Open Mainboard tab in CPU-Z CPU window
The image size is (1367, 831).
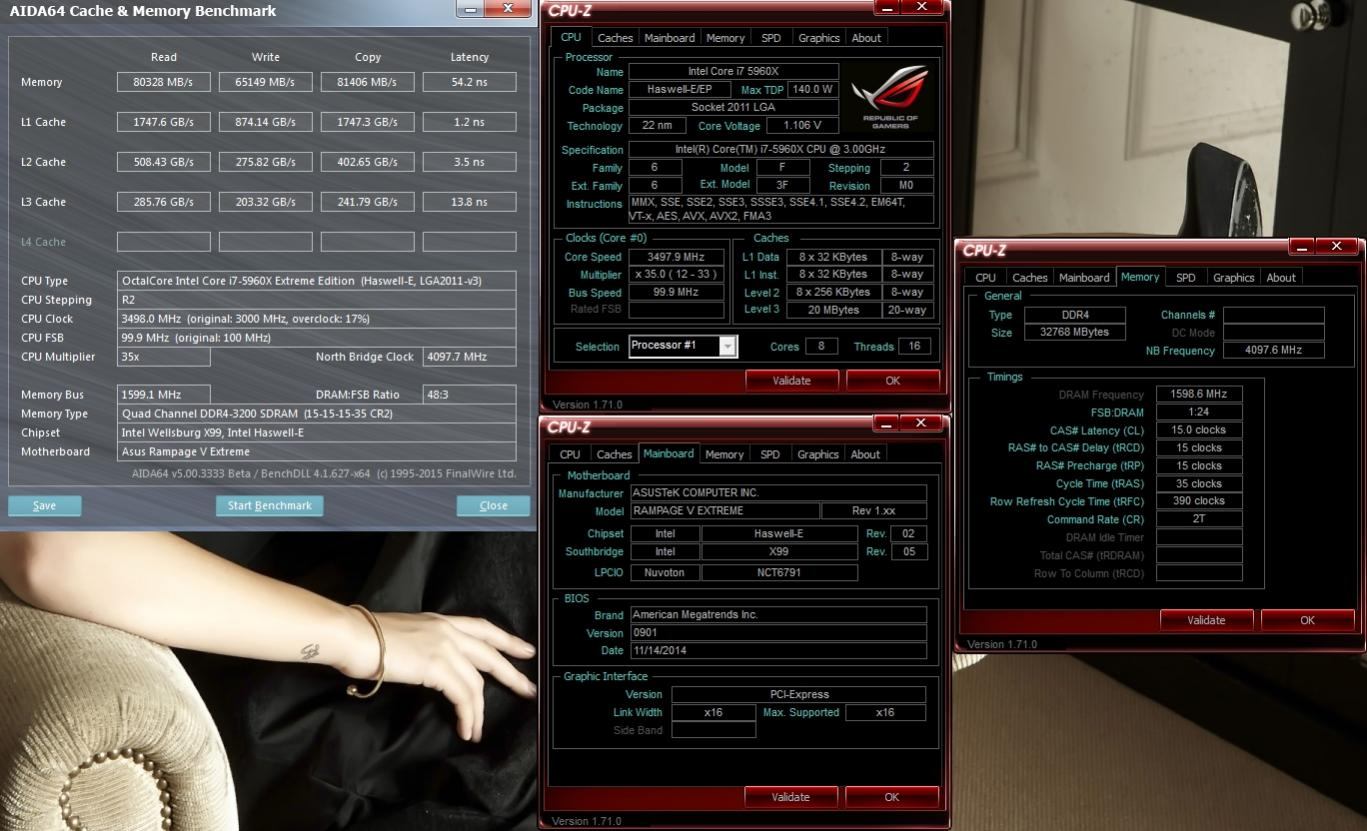tap(669, 38)
